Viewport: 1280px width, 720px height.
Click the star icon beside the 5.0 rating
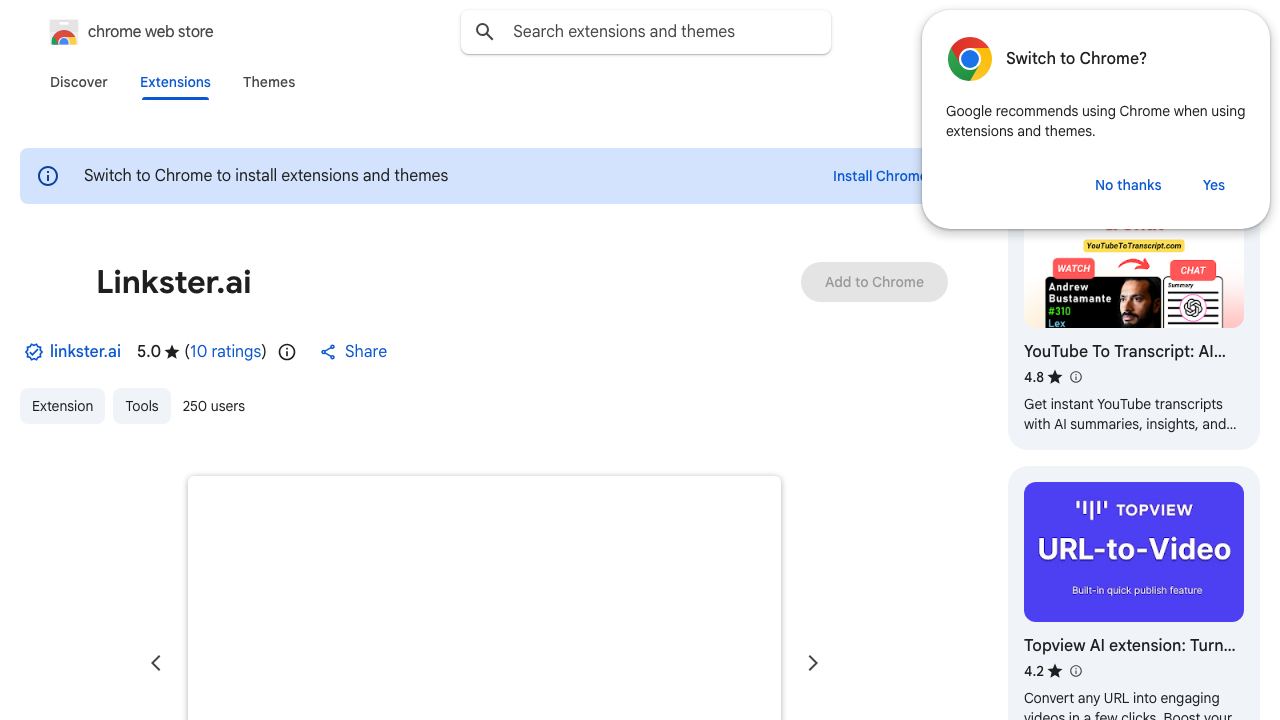(x=172, y=352)
